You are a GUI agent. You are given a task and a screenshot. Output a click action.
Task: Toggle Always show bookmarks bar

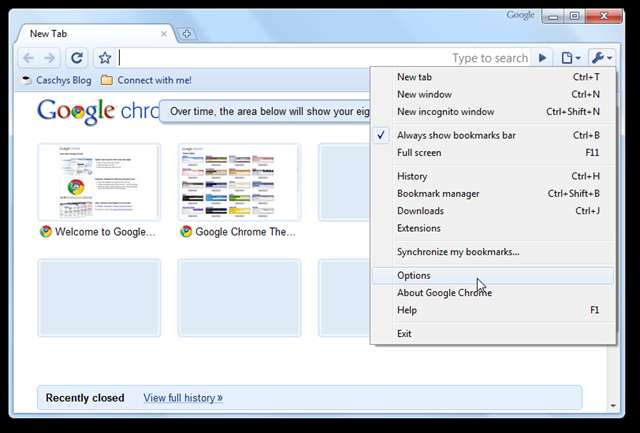tap(493, 135)
